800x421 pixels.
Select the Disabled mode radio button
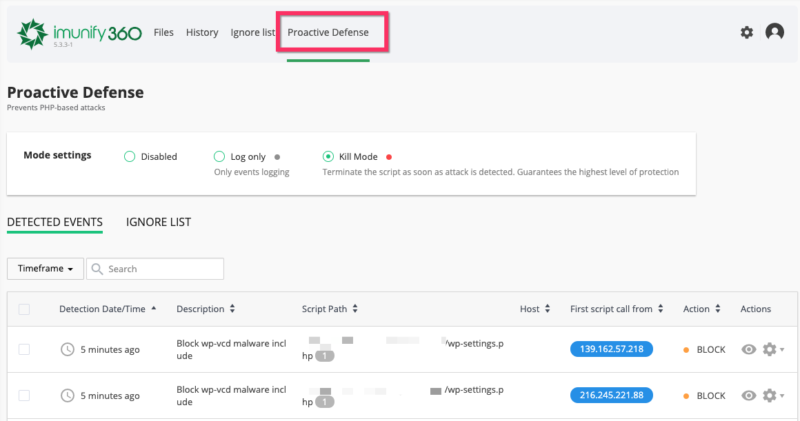click(x=130, y=157)
